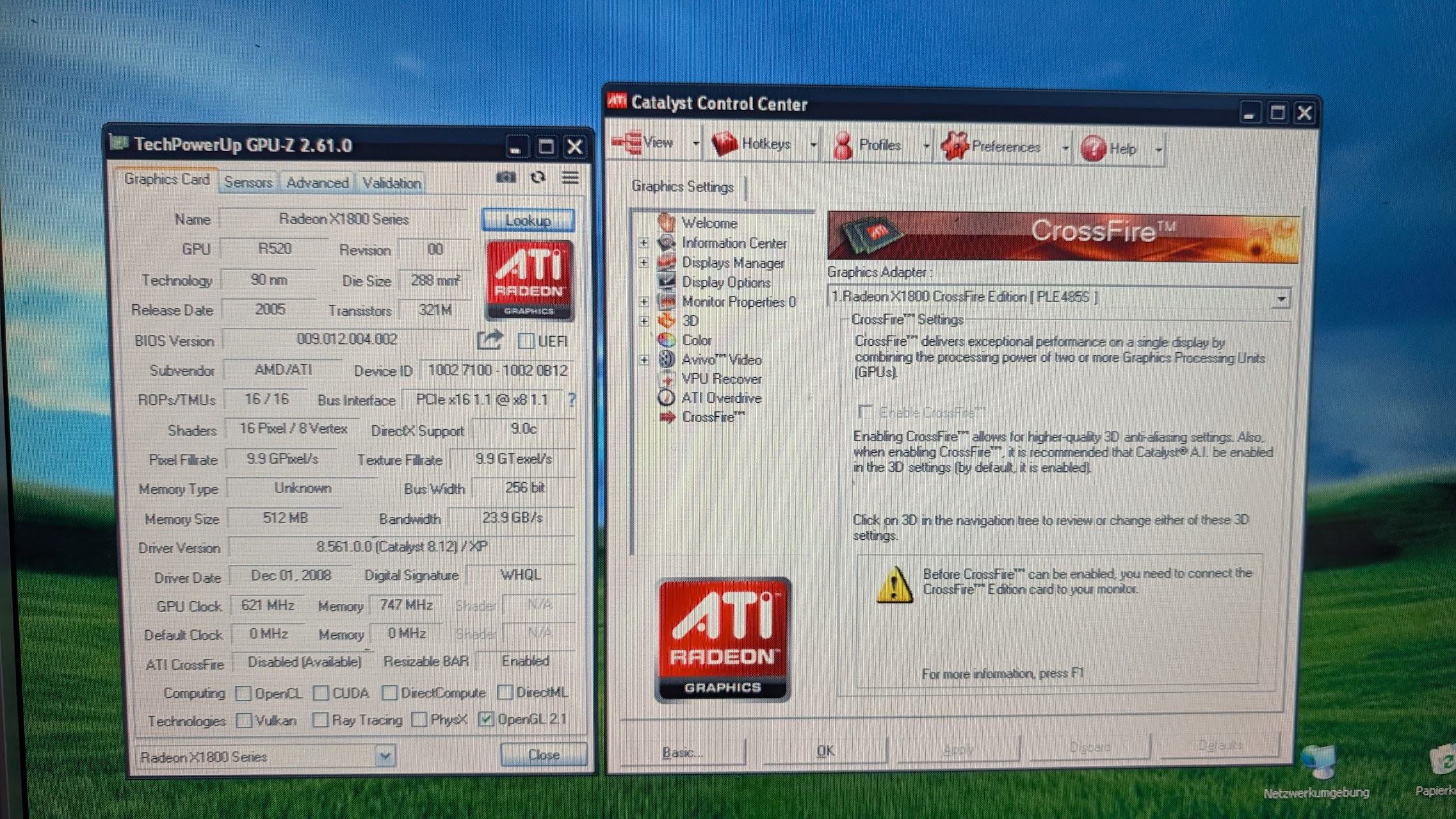
Task: Click the Basic... button
Action: click(x=681, y=752)
